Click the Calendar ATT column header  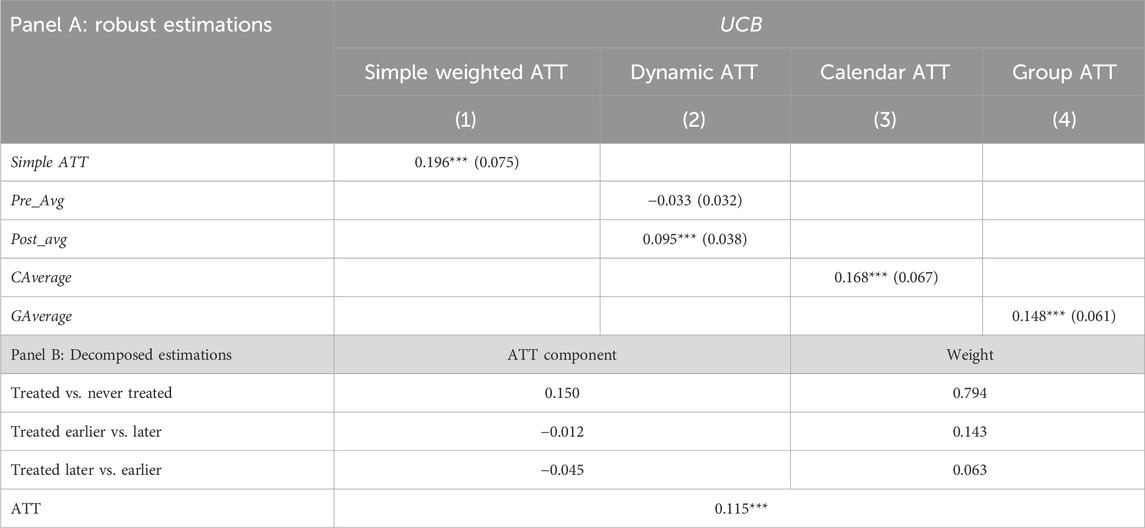click(x=885, y=71)
